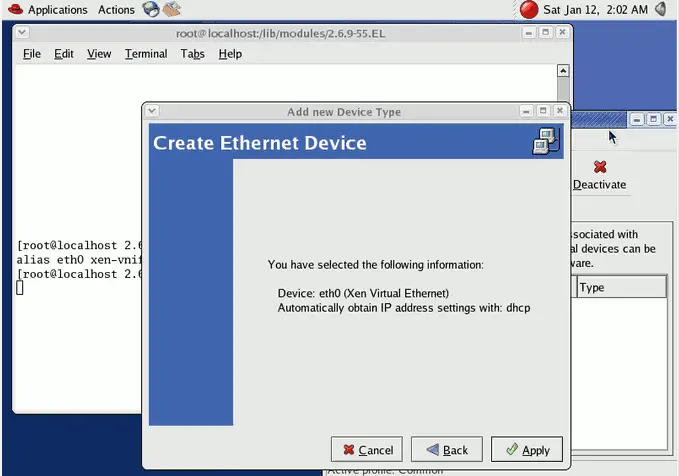Cancel the Create Ethernet Device dialog

(366, 450)
